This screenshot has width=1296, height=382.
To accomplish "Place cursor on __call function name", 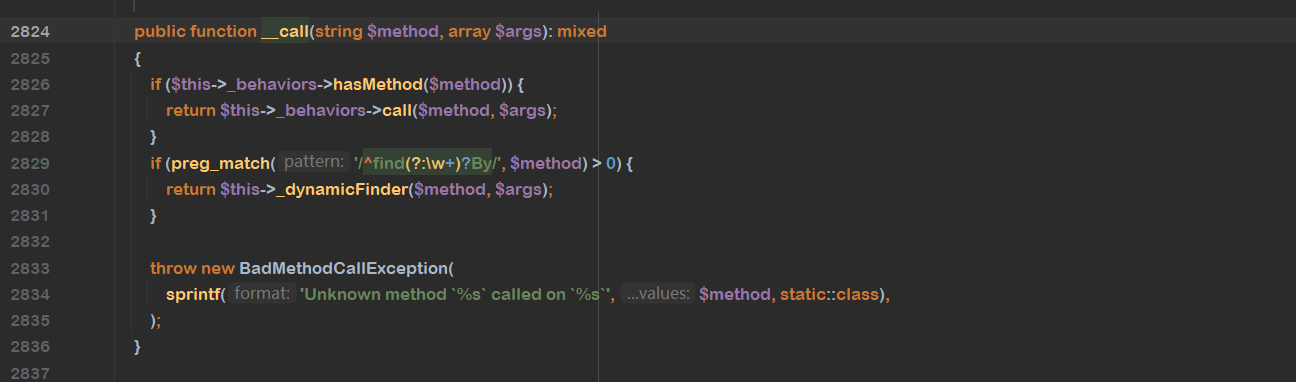I will coord(285,32).
